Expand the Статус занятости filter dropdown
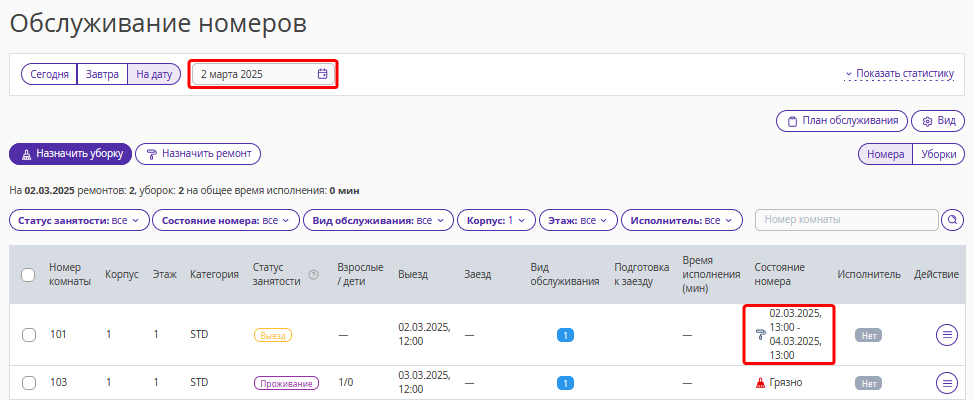 point(80,220)
